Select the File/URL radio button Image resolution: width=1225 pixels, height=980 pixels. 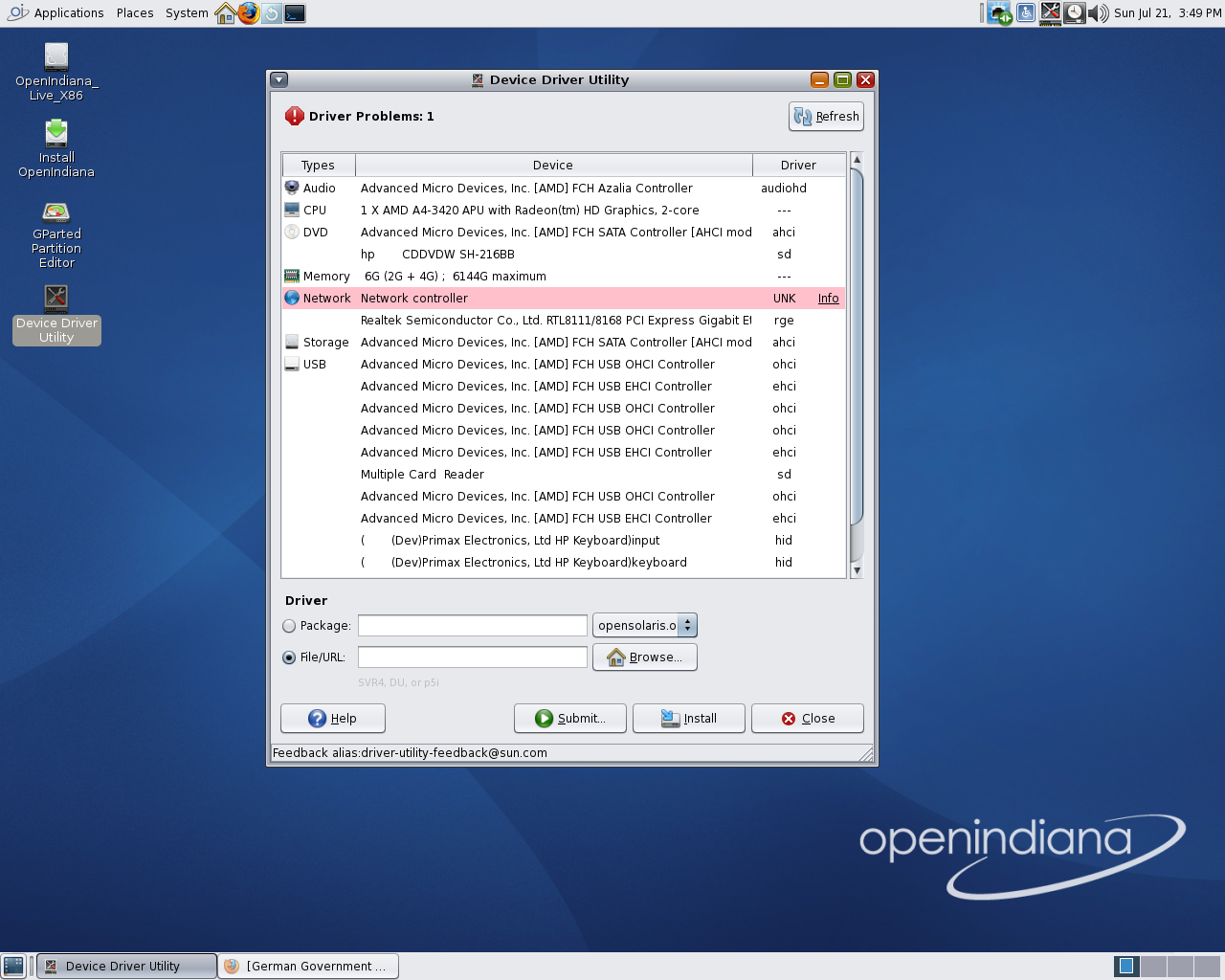pyautogui.click(x=289, y=657)
